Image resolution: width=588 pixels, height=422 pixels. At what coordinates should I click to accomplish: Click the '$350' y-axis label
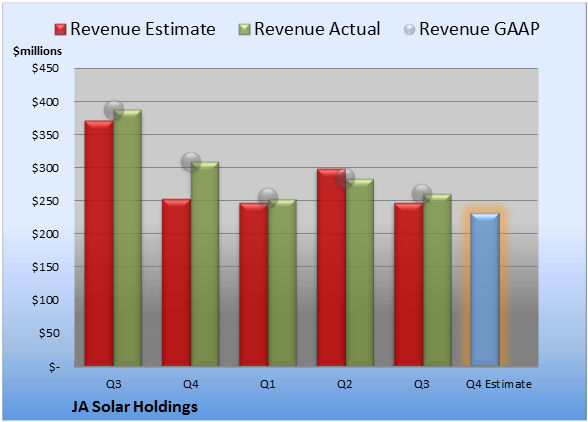click(x=45, y=135)
